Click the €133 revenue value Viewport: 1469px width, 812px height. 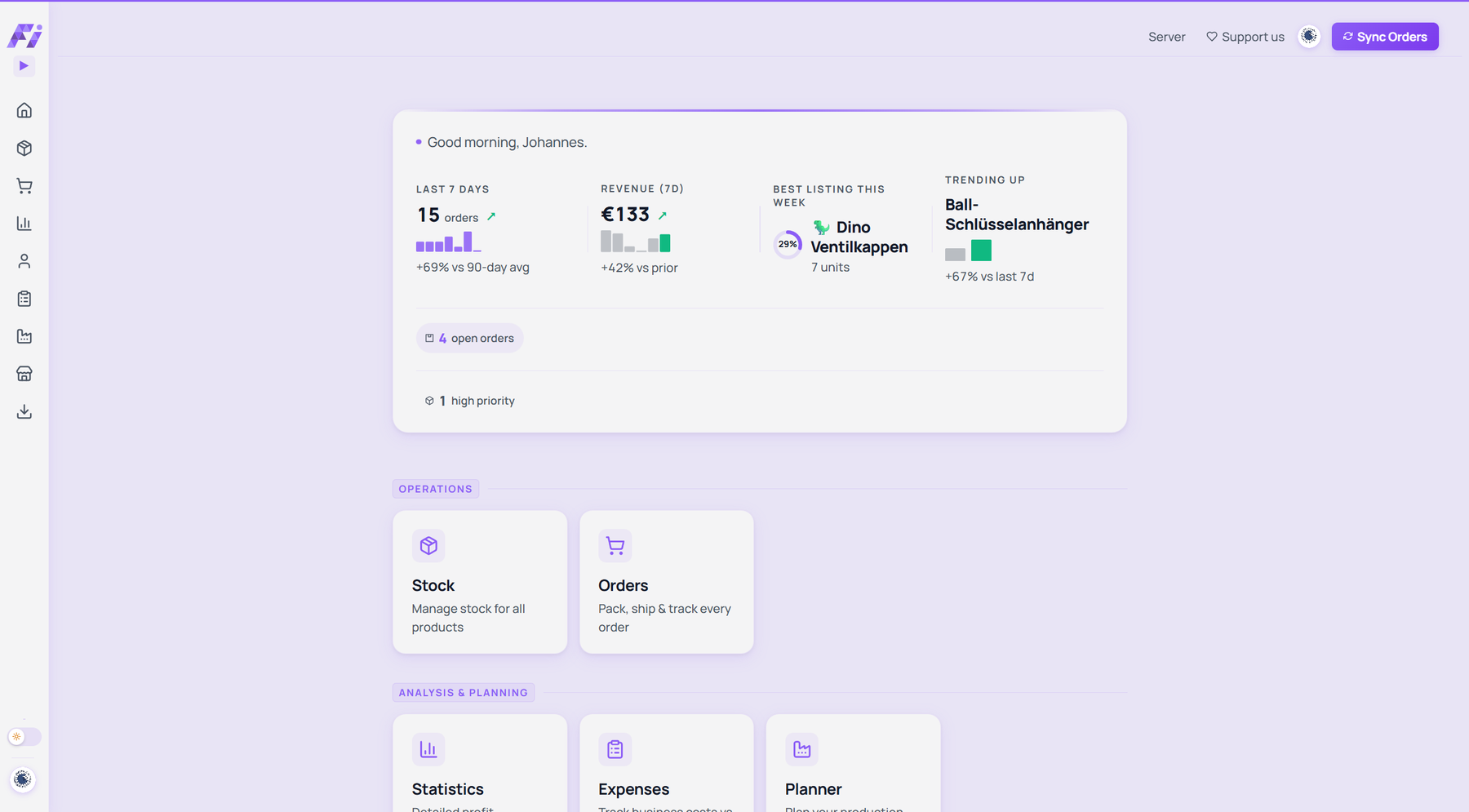coord(625,215)
